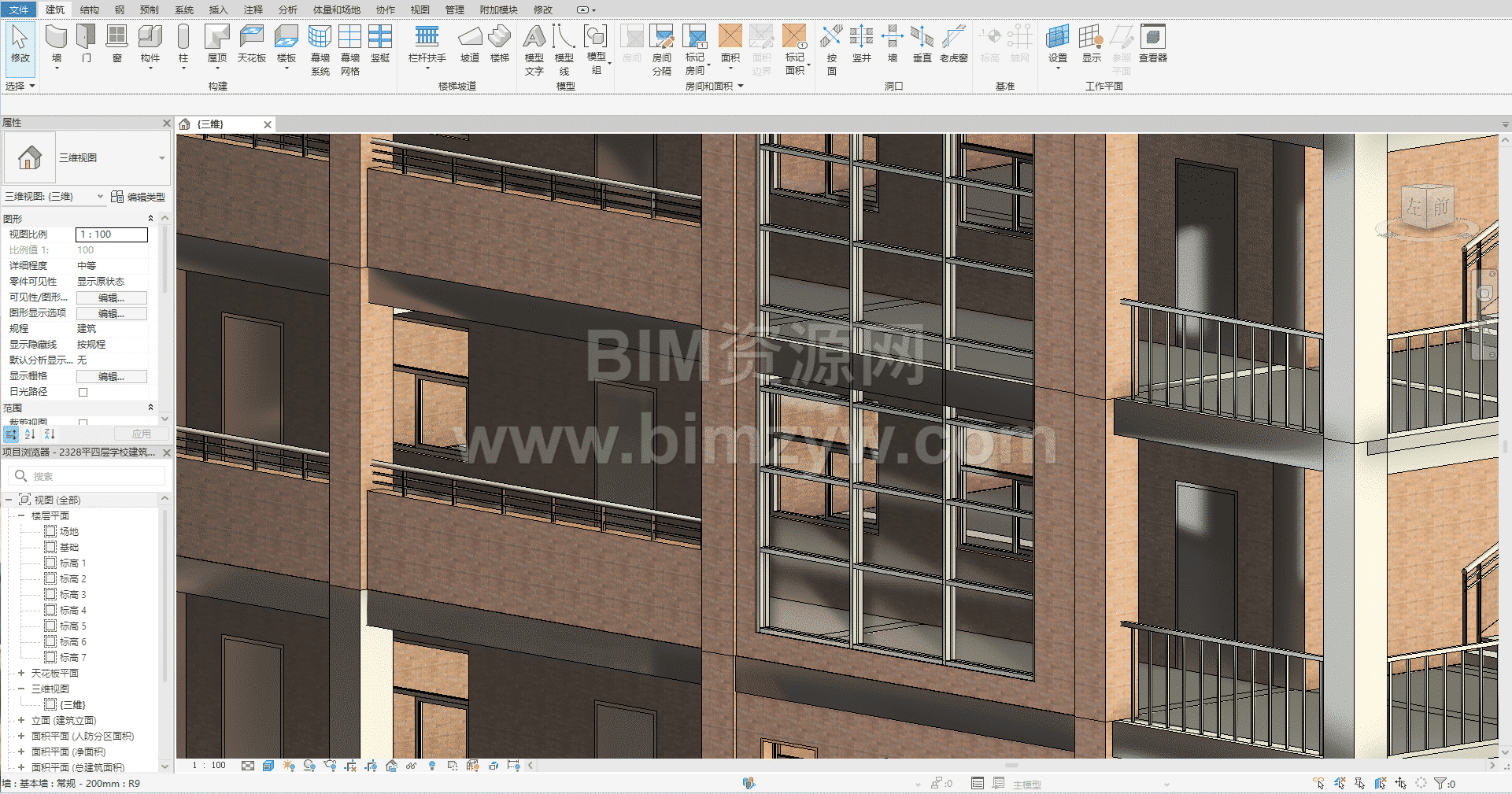Toggle sun path icon in view control bar

pos(289,766)
